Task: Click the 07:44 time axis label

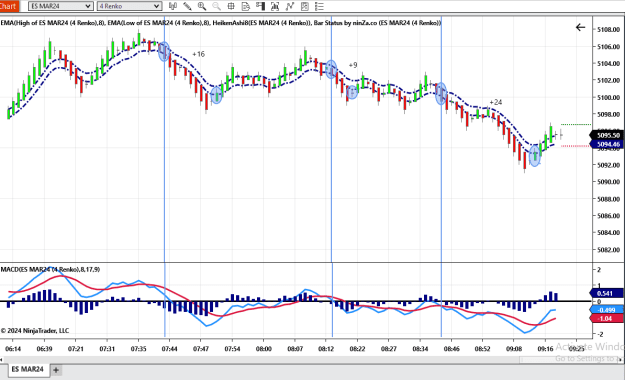Action: tap(169, 348)
